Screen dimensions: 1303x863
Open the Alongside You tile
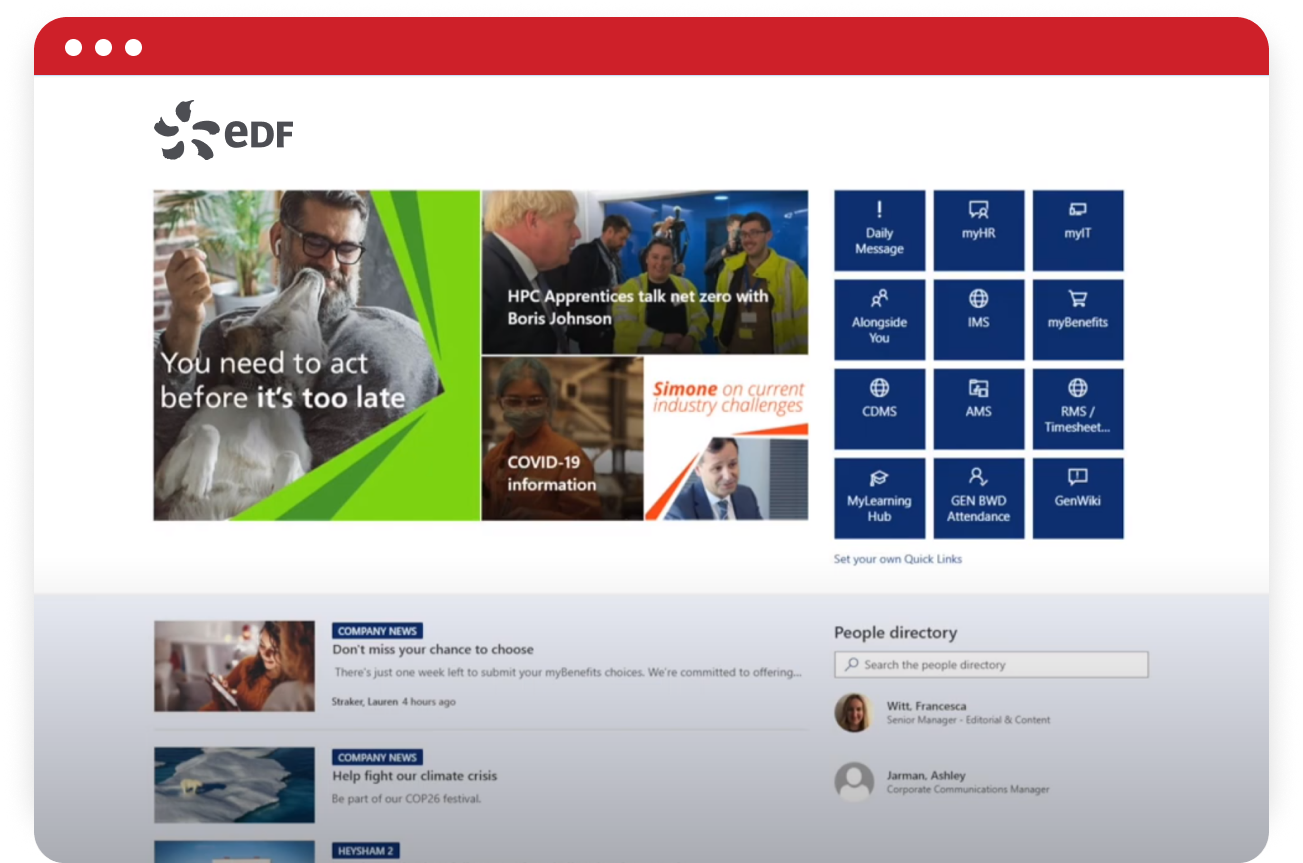879,320
